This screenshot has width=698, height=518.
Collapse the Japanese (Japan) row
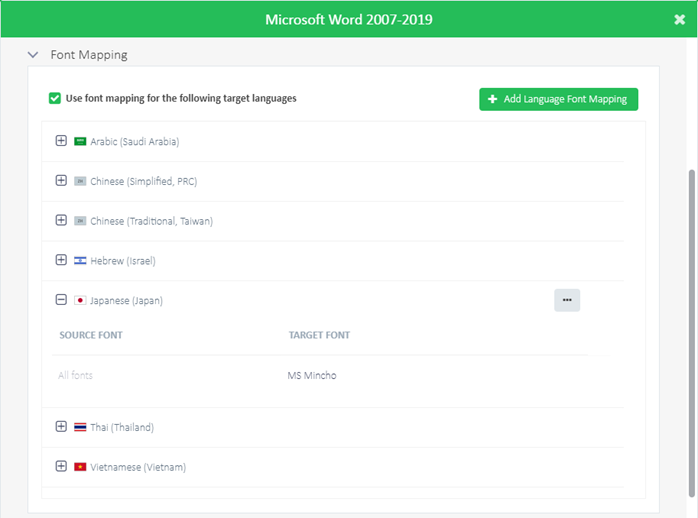click(x=61, y=299)
